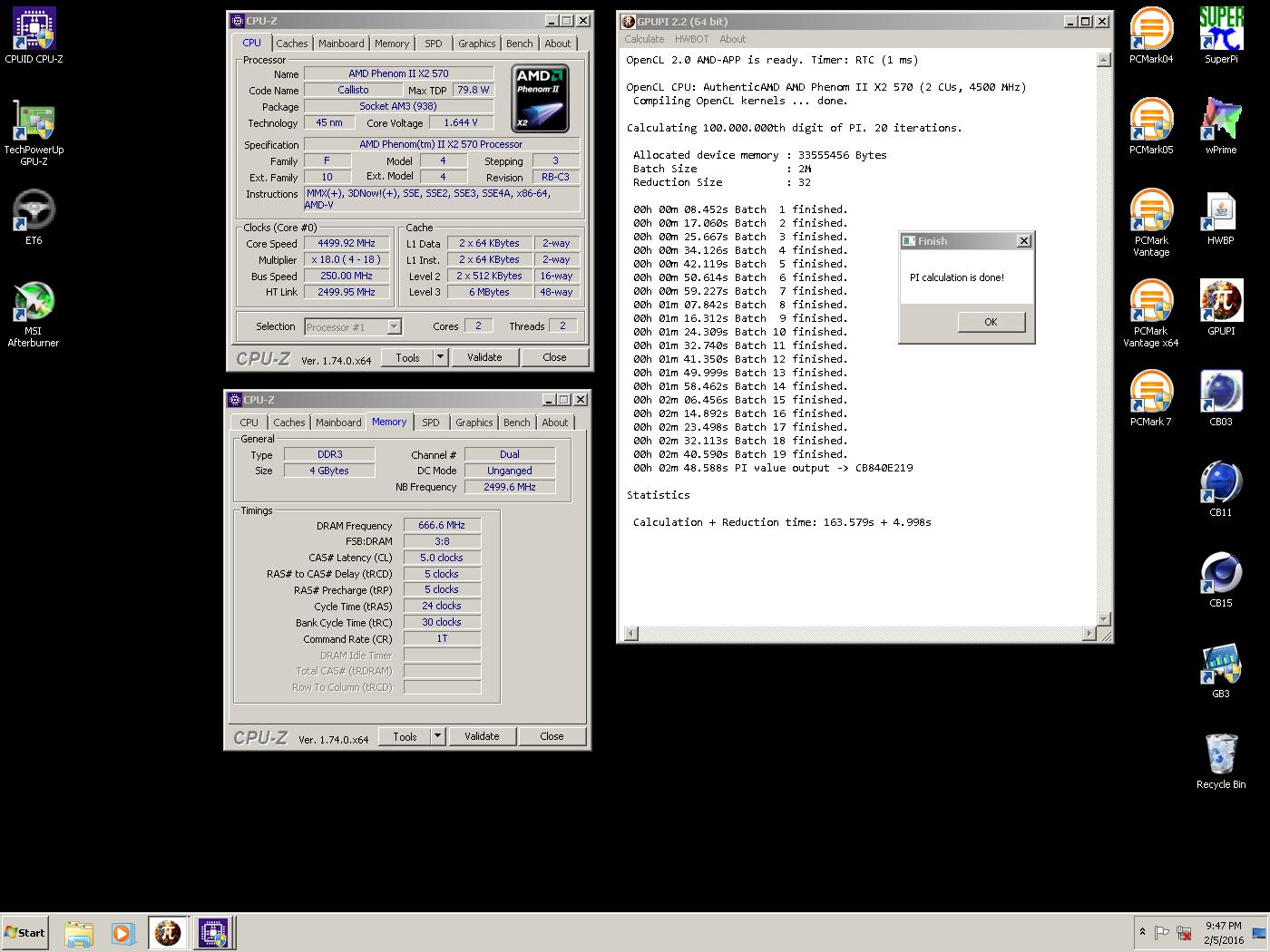The image size is (1270, 952).
Task: Open PCMark04 desktop shortcut
Action: tap(1151, 36)
